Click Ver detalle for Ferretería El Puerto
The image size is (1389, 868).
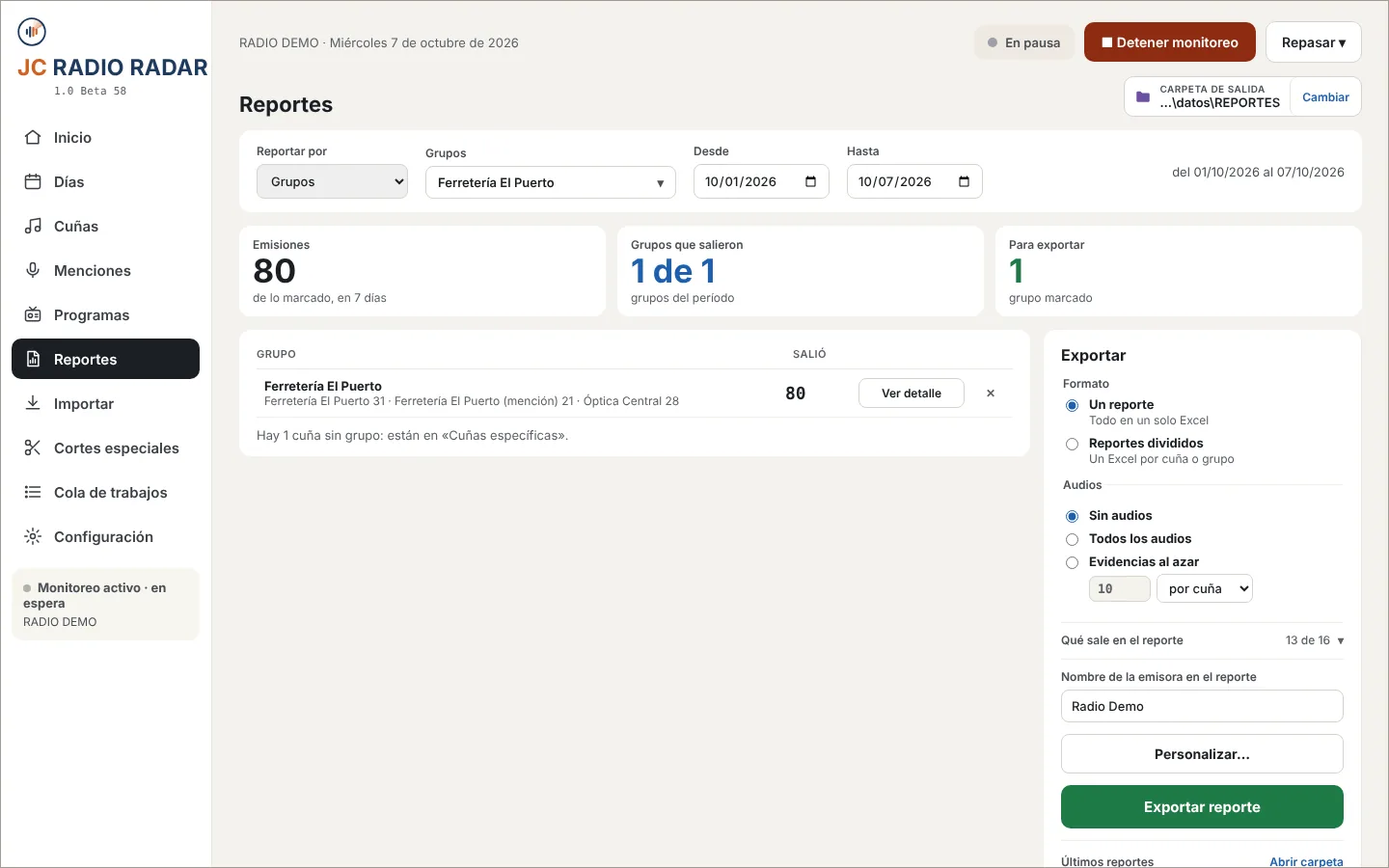(x=912, y=393)
